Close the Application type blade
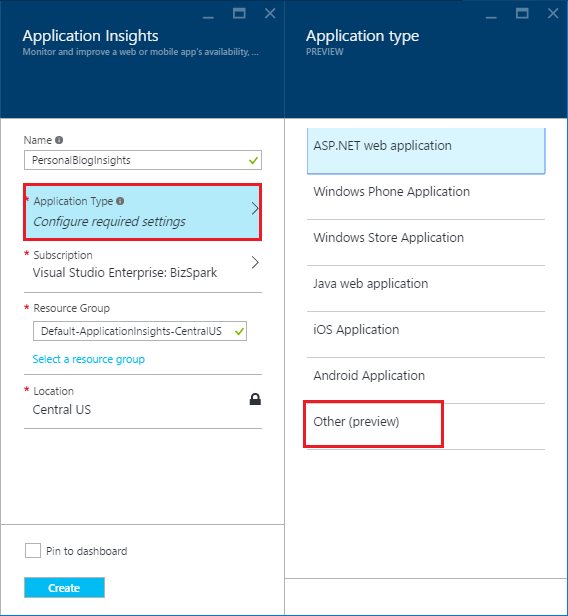The image size is (568, 616). click(553, 13)
